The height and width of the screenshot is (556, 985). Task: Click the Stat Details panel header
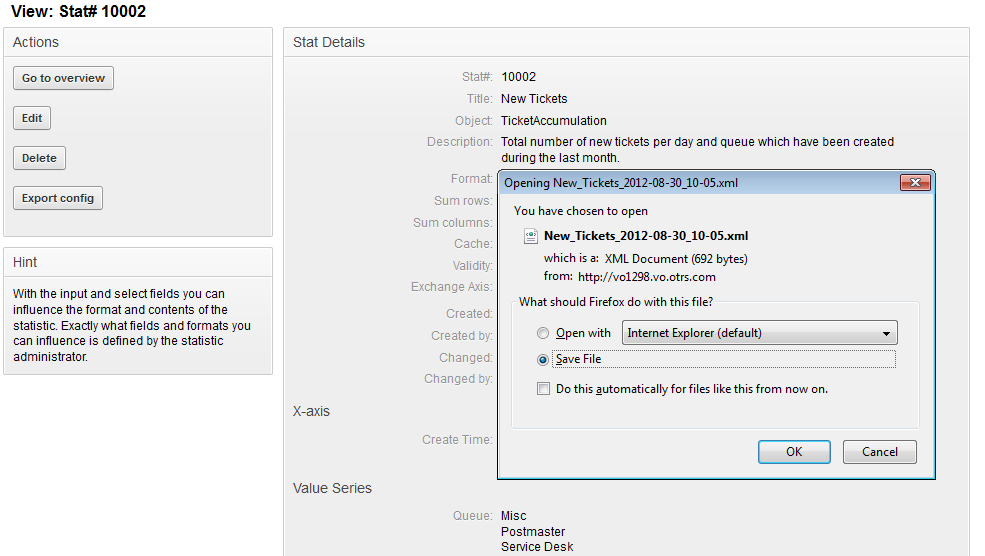[329, 42]
